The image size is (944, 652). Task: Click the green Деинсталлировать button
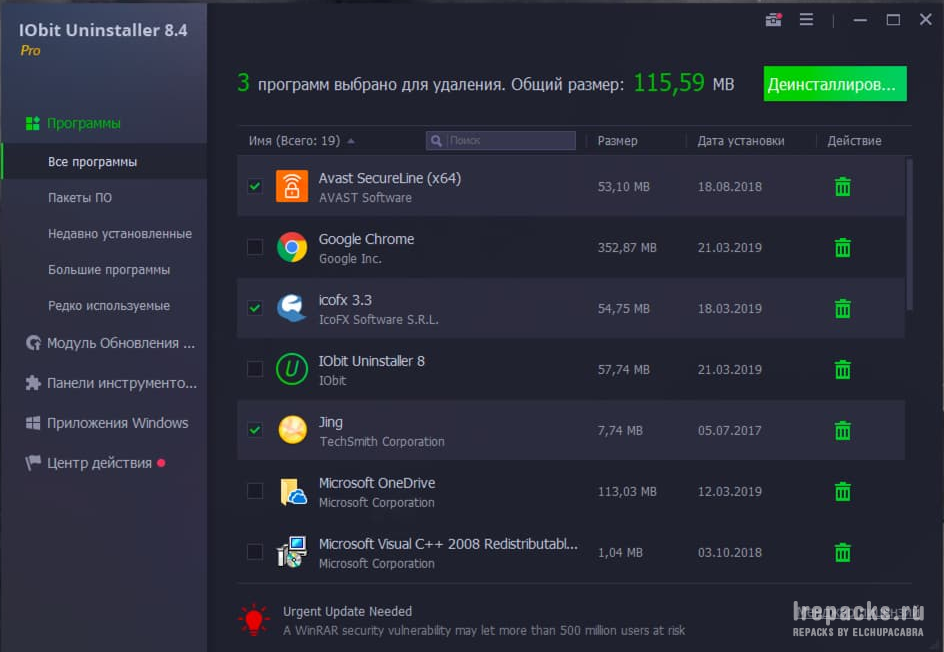tap(835, 84)
